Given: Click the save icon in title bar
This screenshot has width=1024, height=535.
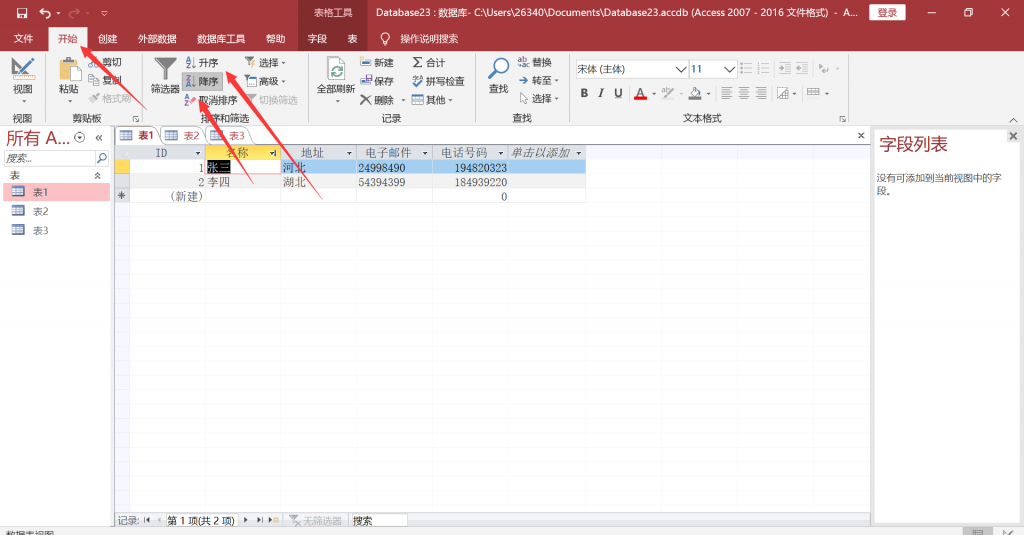Looking at the screenshot, I should pyautogui.click(x=22, y=12).
